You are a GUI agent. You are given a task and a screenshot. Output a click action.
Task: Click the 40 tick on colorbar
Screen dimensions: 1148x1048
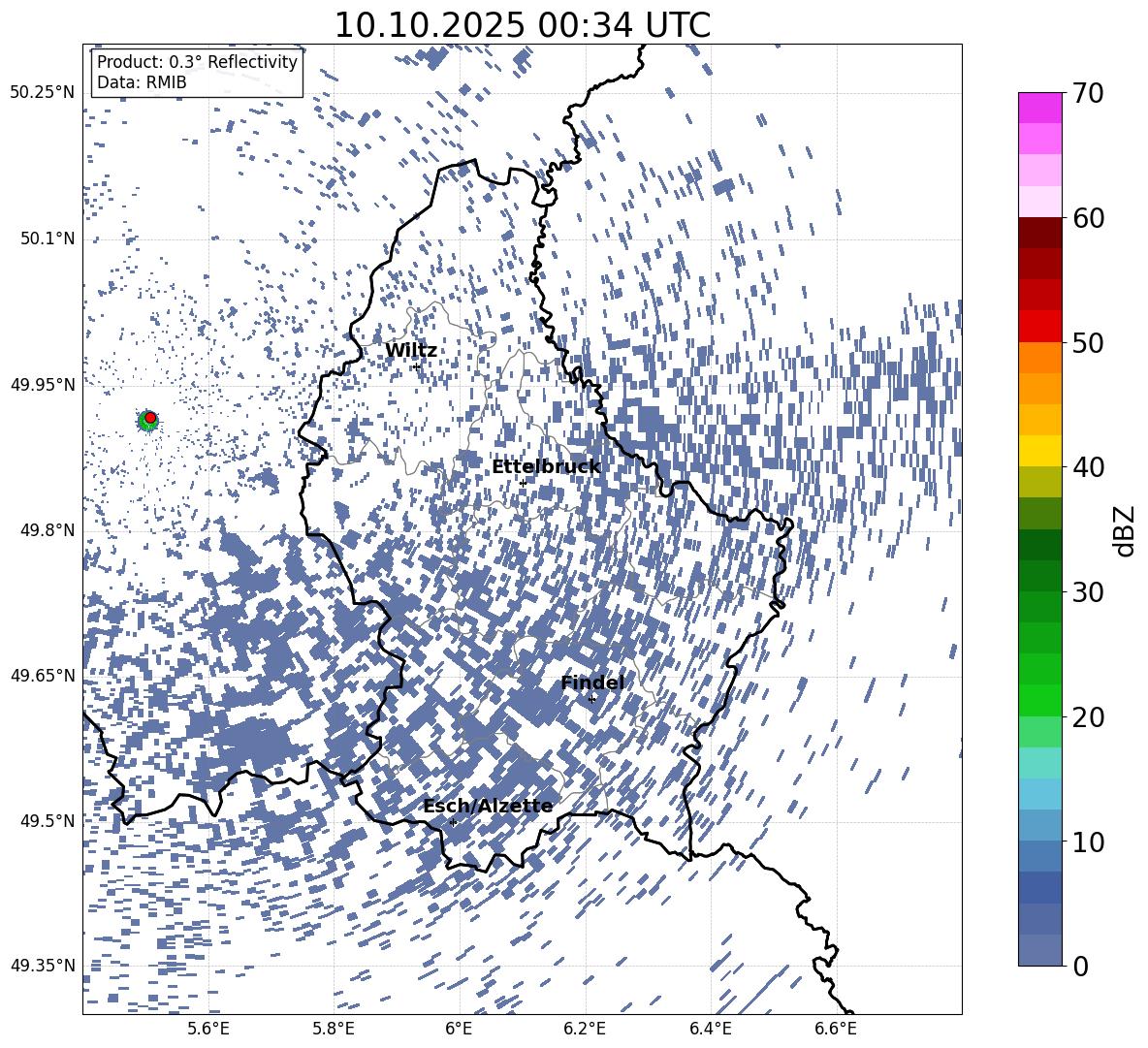(1088, 467)
